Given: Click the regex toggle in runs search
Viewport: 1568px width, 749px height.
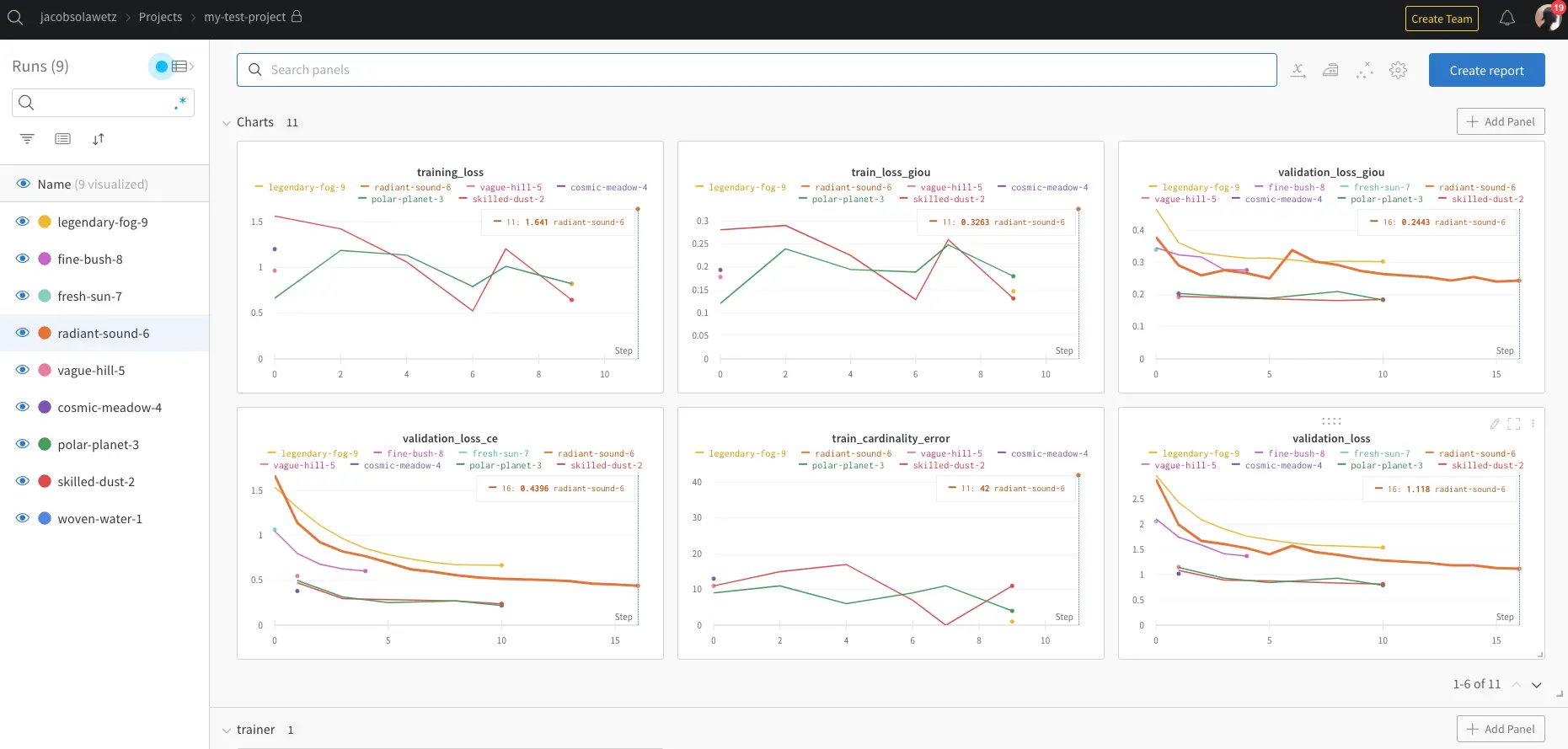Looking at the screenshot, I should pyautogui.click(x=180, y=103).
